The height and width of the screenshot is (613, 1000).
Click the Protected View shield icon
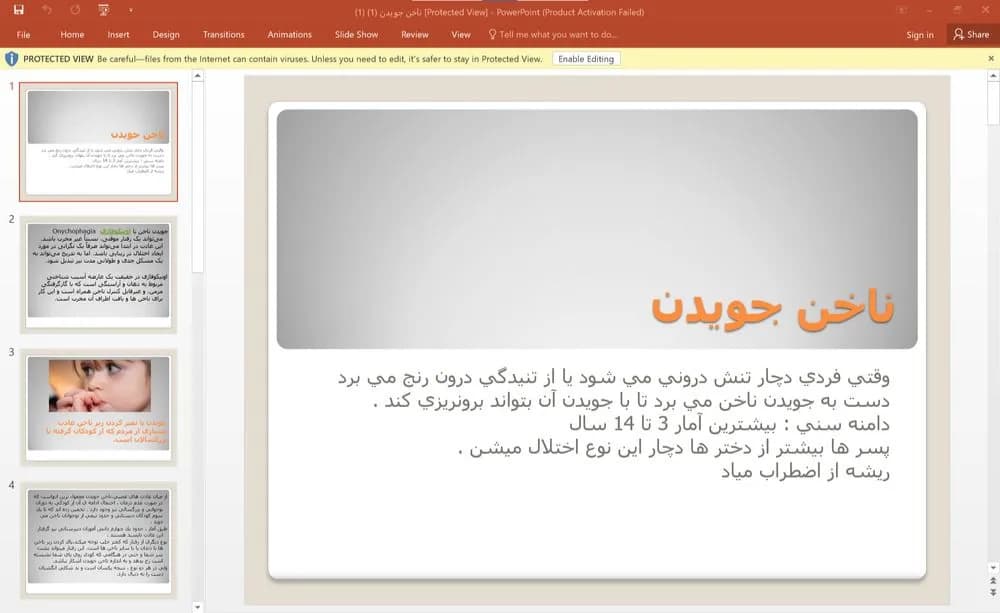(11, 59)
